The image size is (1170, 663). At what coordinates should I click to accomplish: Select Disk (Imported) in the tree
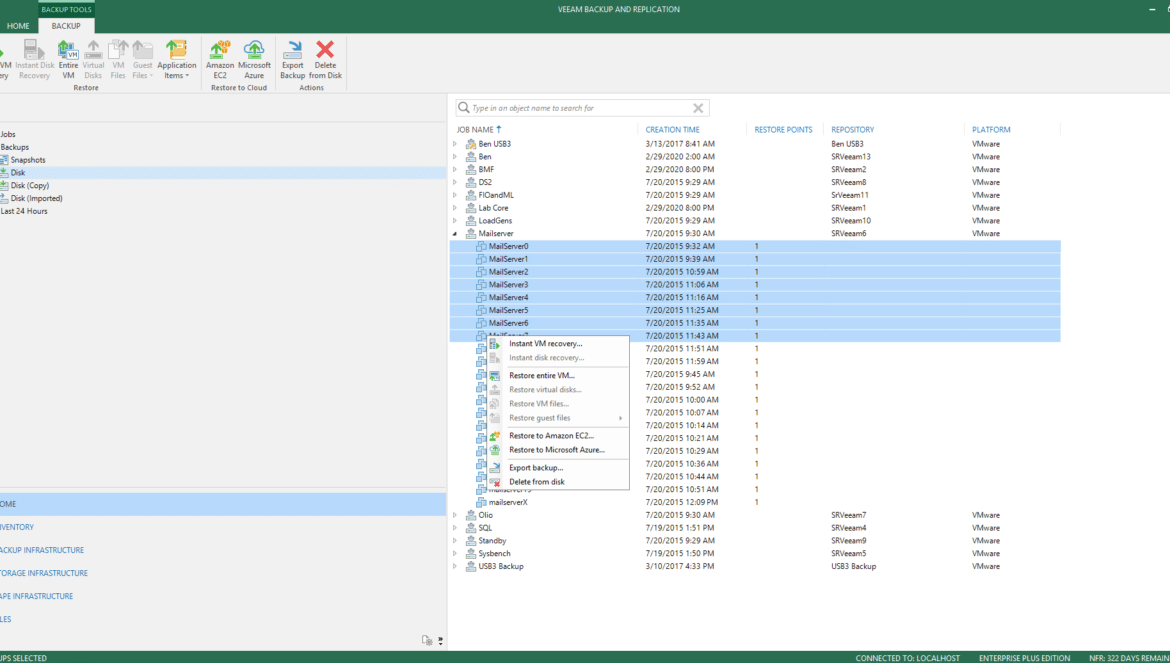pos(37,198)
